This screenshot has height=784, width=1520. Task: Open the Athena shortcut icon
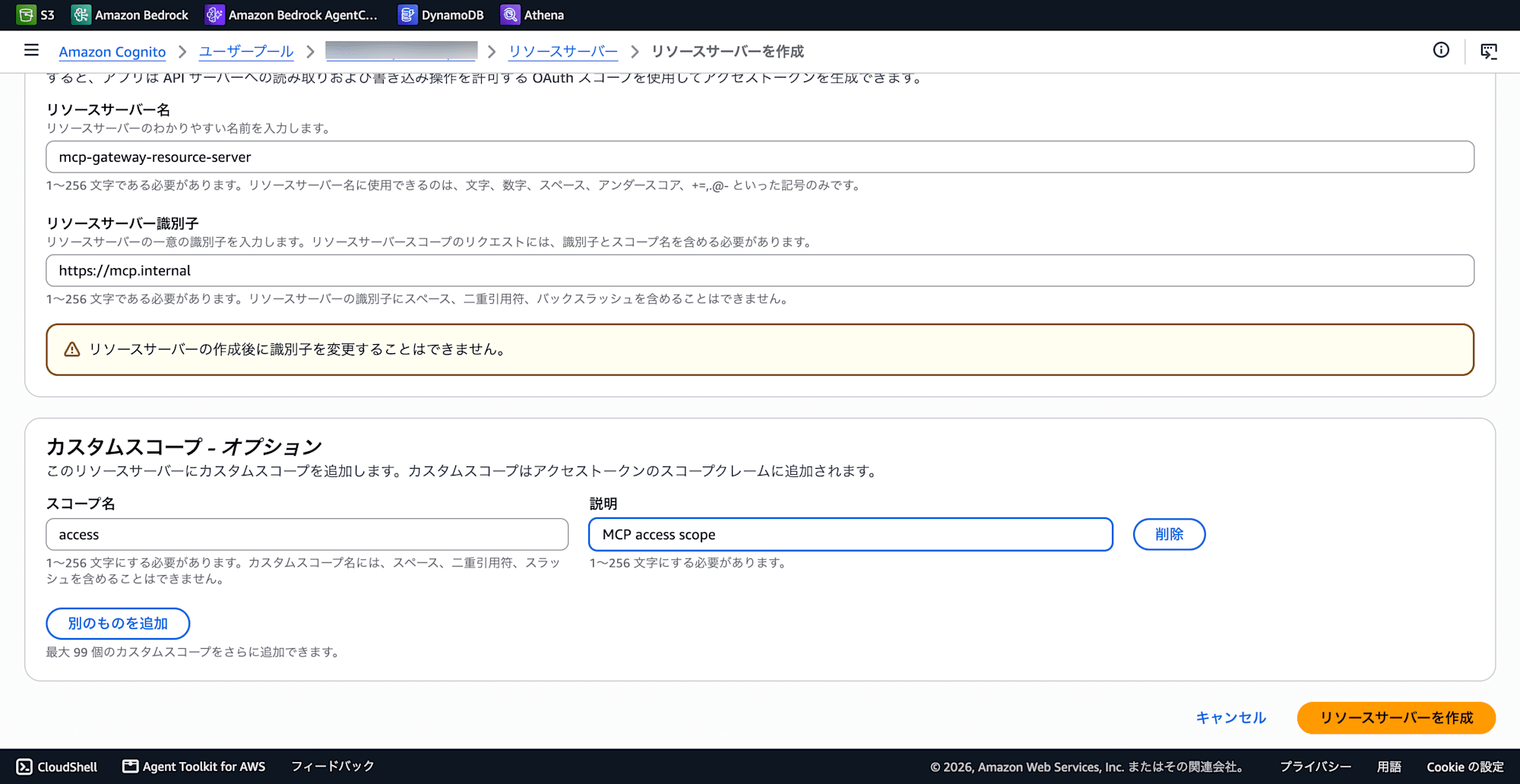click(510, 14)
